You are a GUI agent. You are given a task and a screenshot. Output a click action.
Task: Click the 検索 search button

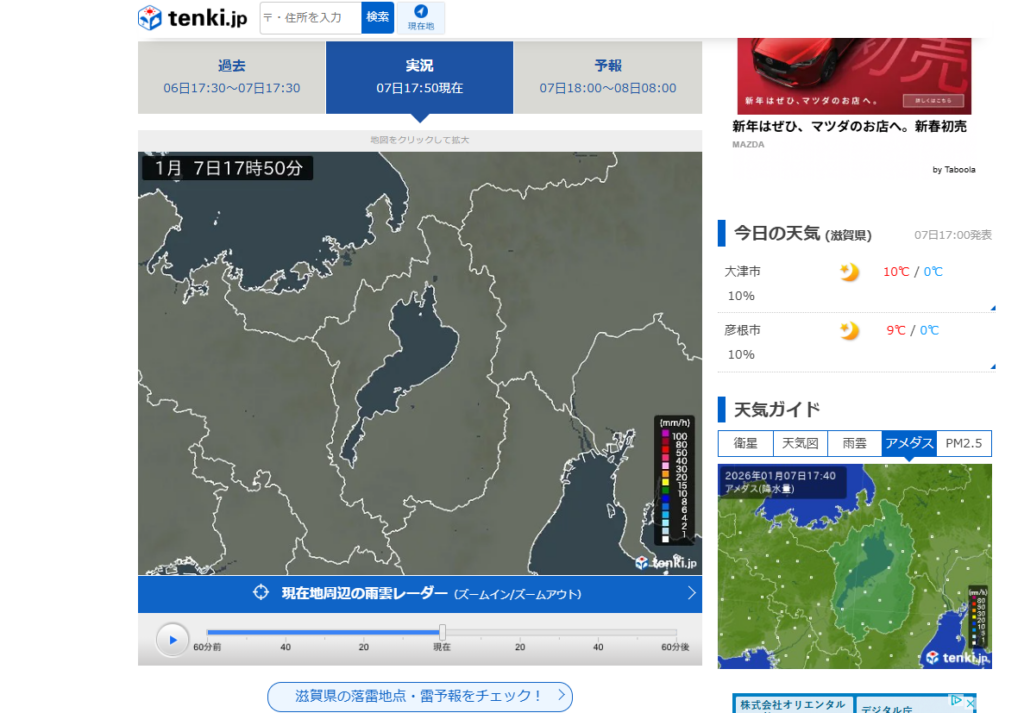[377, 17]
